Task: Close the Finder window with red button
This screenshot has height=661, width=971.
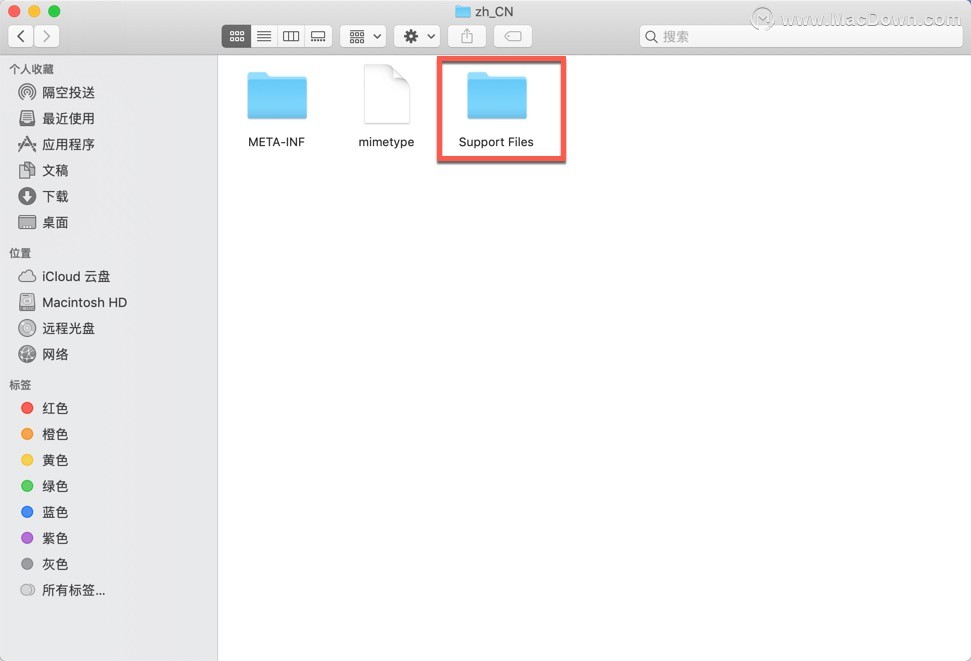Action: [x=14, y=11]
